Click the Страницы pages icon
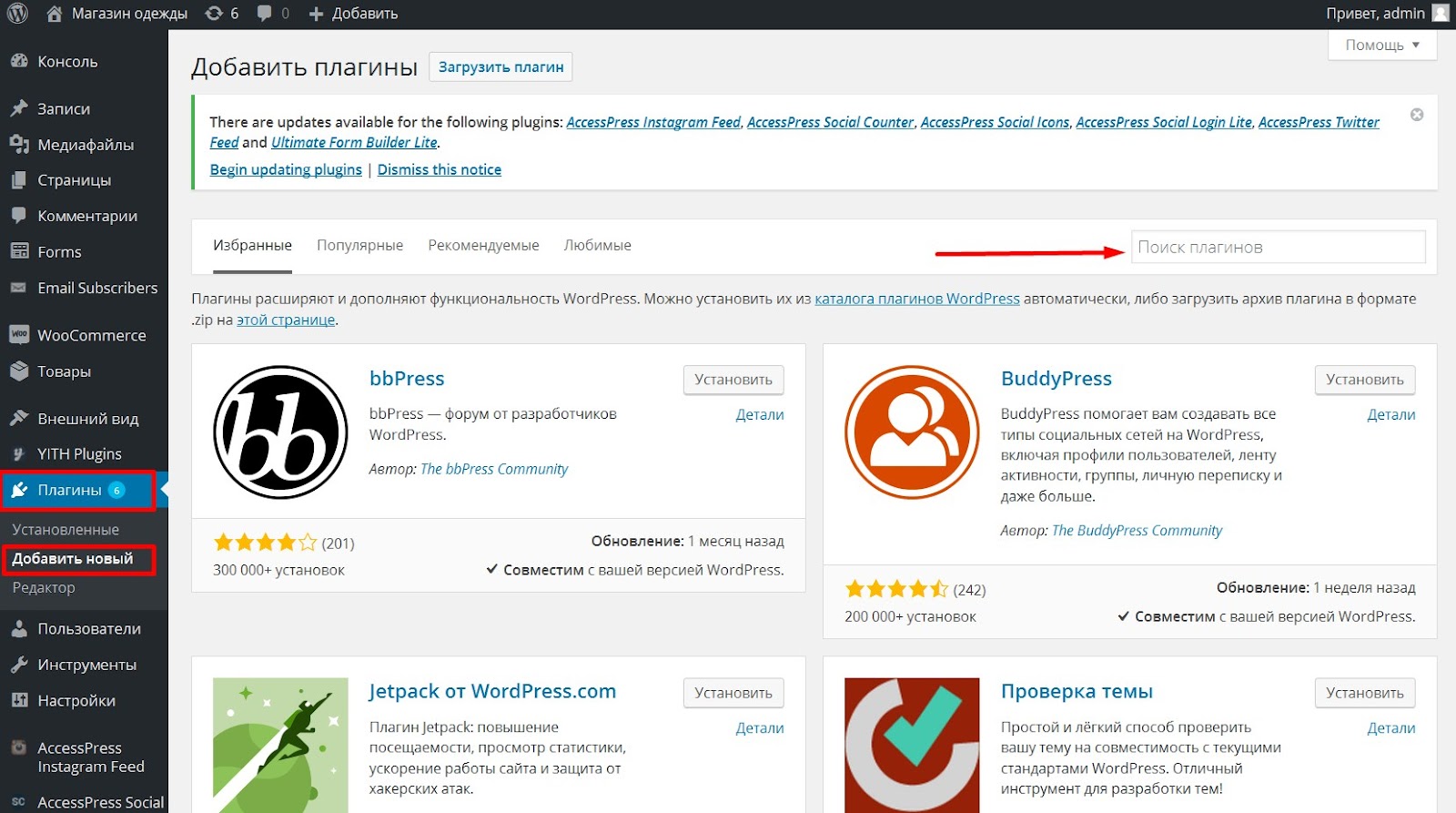1456x813 pixels. [19, 179]
